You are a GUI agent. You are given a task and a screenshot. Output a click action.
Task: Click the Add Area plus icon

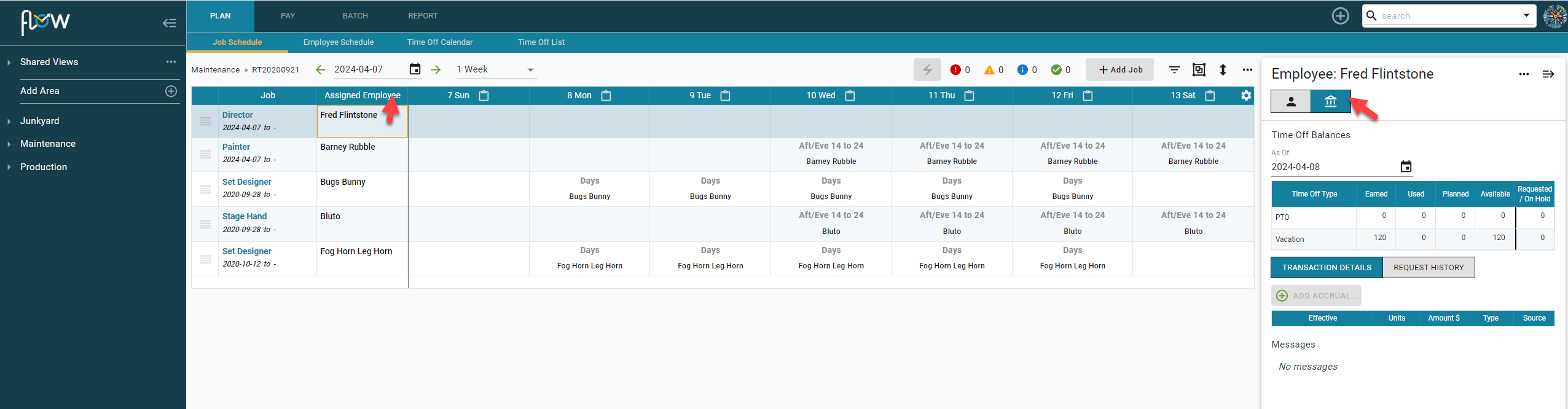pos(171,91)
